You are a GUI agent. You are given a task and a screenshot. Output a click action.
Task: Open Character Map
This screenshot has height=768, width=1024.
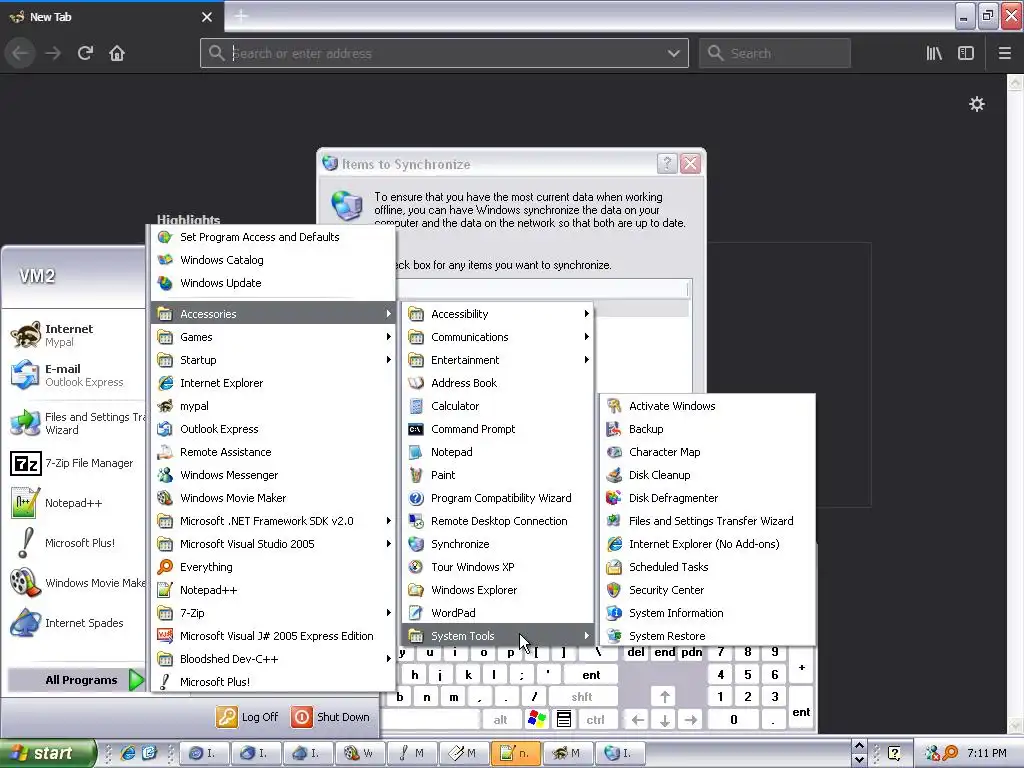(x=707, y=452)
